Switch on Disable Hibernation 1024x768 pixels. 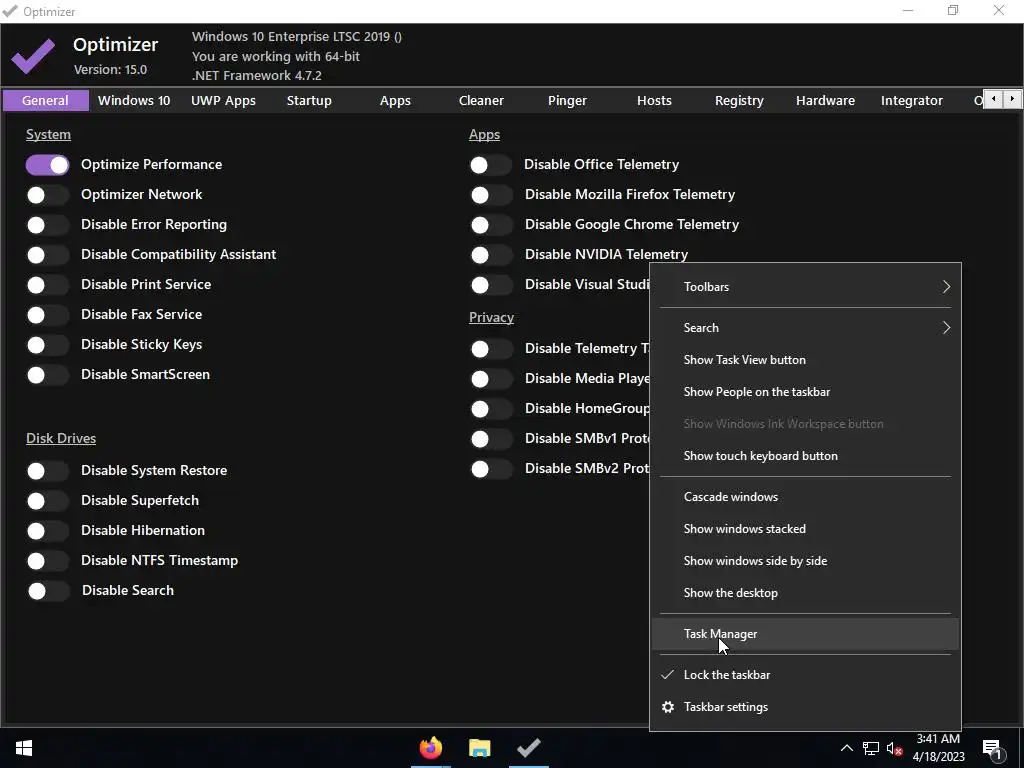(48, 531)
